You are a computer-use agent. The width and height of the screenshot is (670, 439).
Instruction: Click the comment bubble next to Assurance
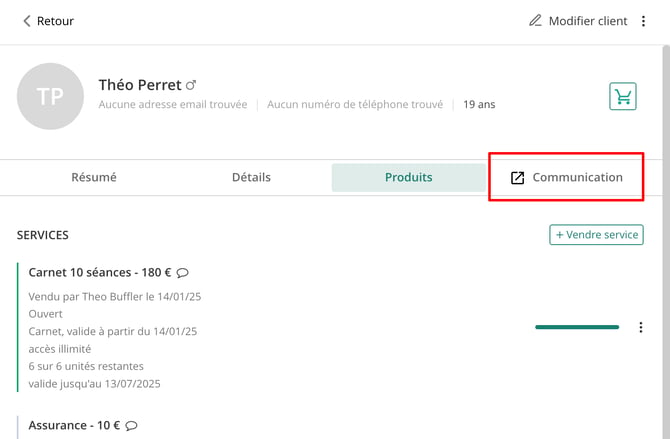[x=132, y=426]
